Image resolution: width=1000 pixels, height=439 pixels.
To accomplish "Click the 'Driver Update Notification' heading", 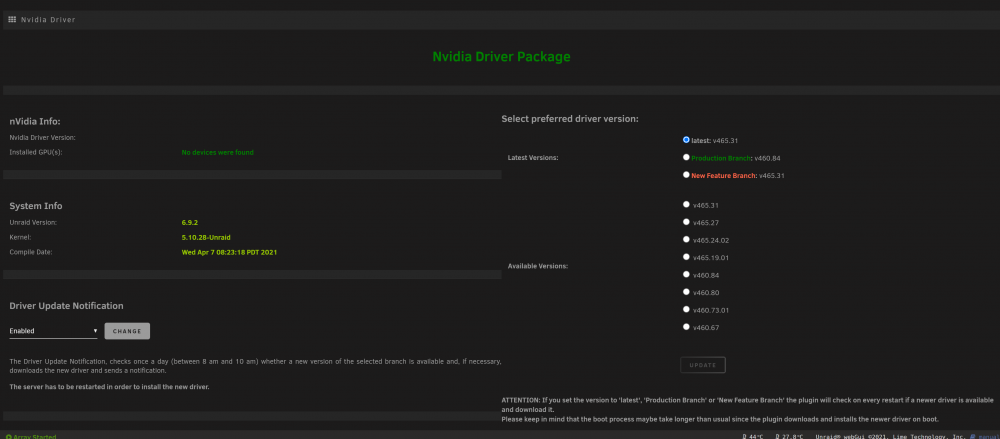I will point(66,306).
